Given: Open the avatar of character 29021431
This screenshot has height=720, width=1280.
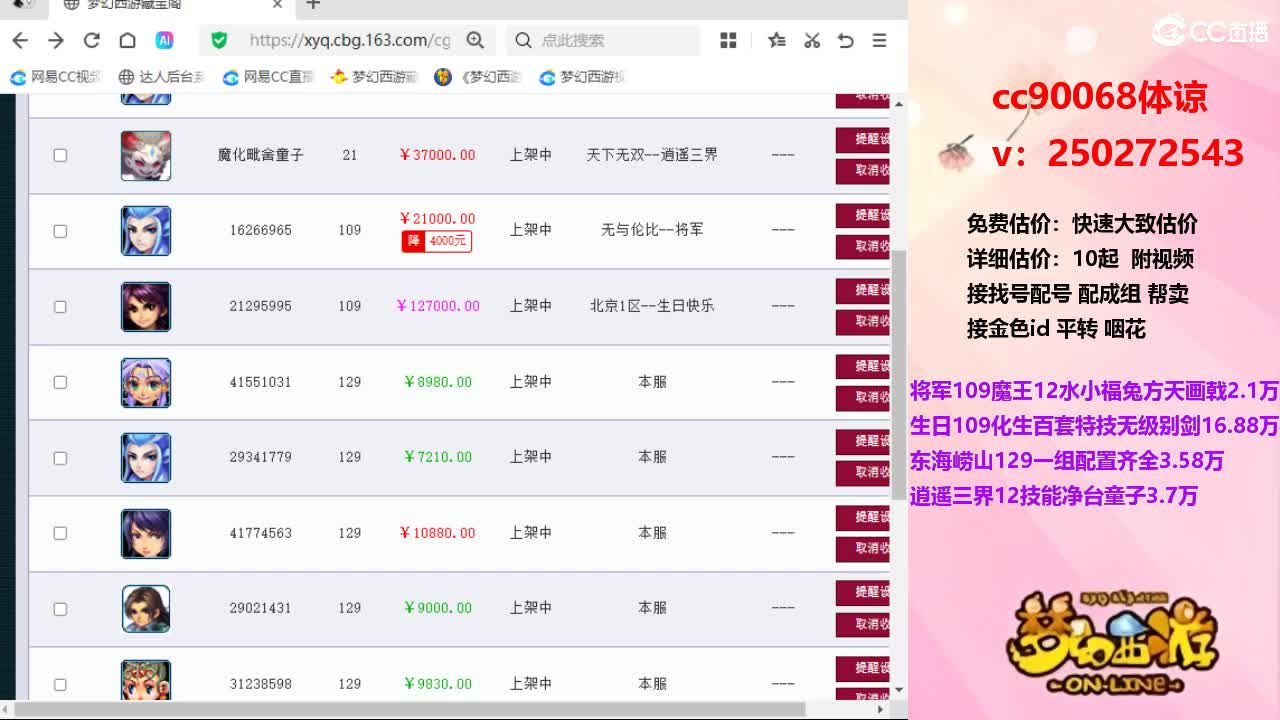Looking at the screenshot, I should click(146, 609).
